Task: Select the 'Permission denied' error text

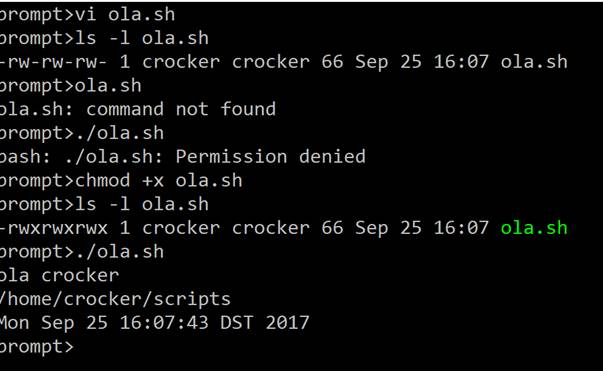Action: tap(271, 157)
